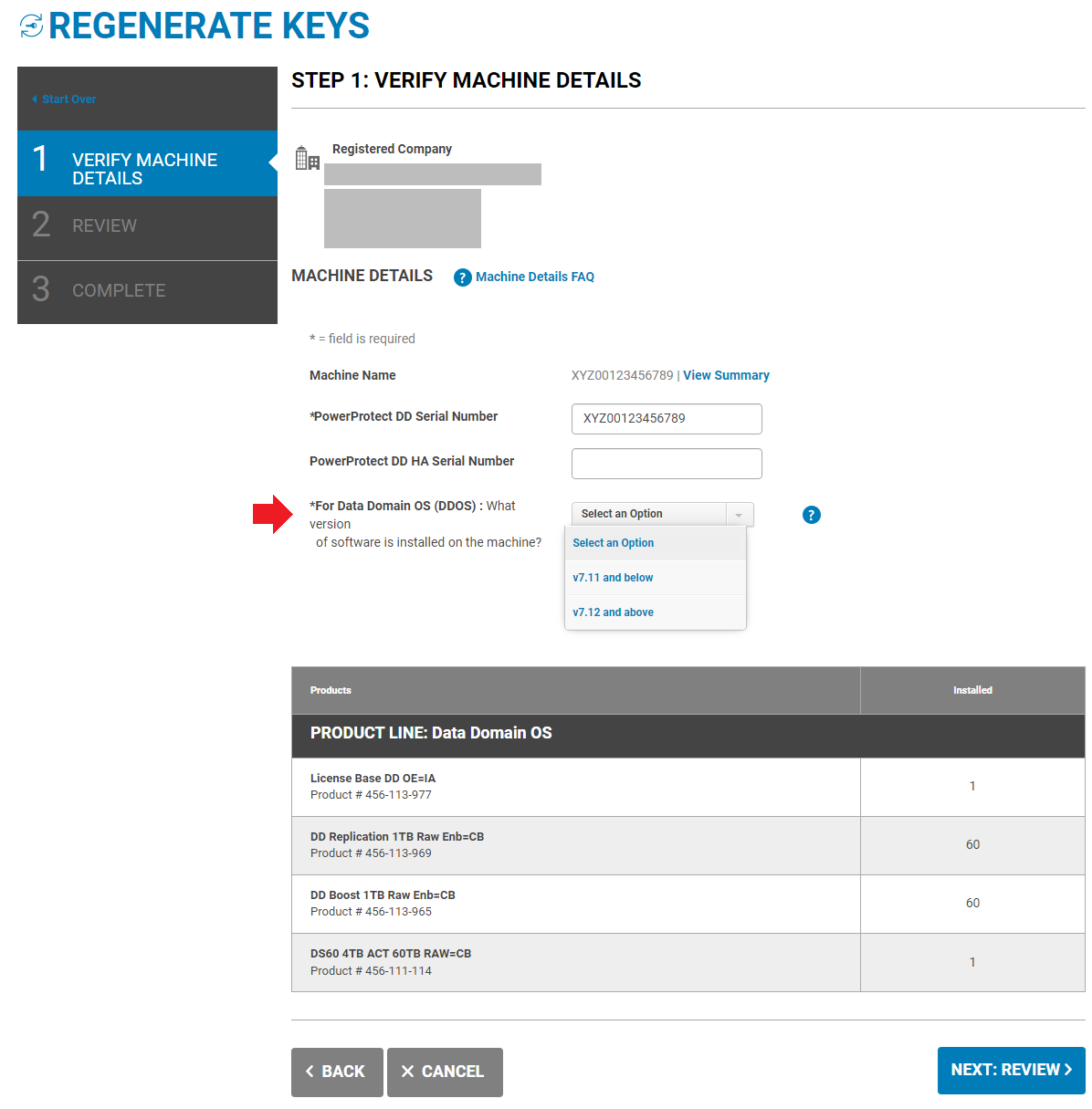Screen dimensions: 1092x1109
Task: Click the PowerProtect DD HA Serial Number field
Action: (x=666, y=464)
